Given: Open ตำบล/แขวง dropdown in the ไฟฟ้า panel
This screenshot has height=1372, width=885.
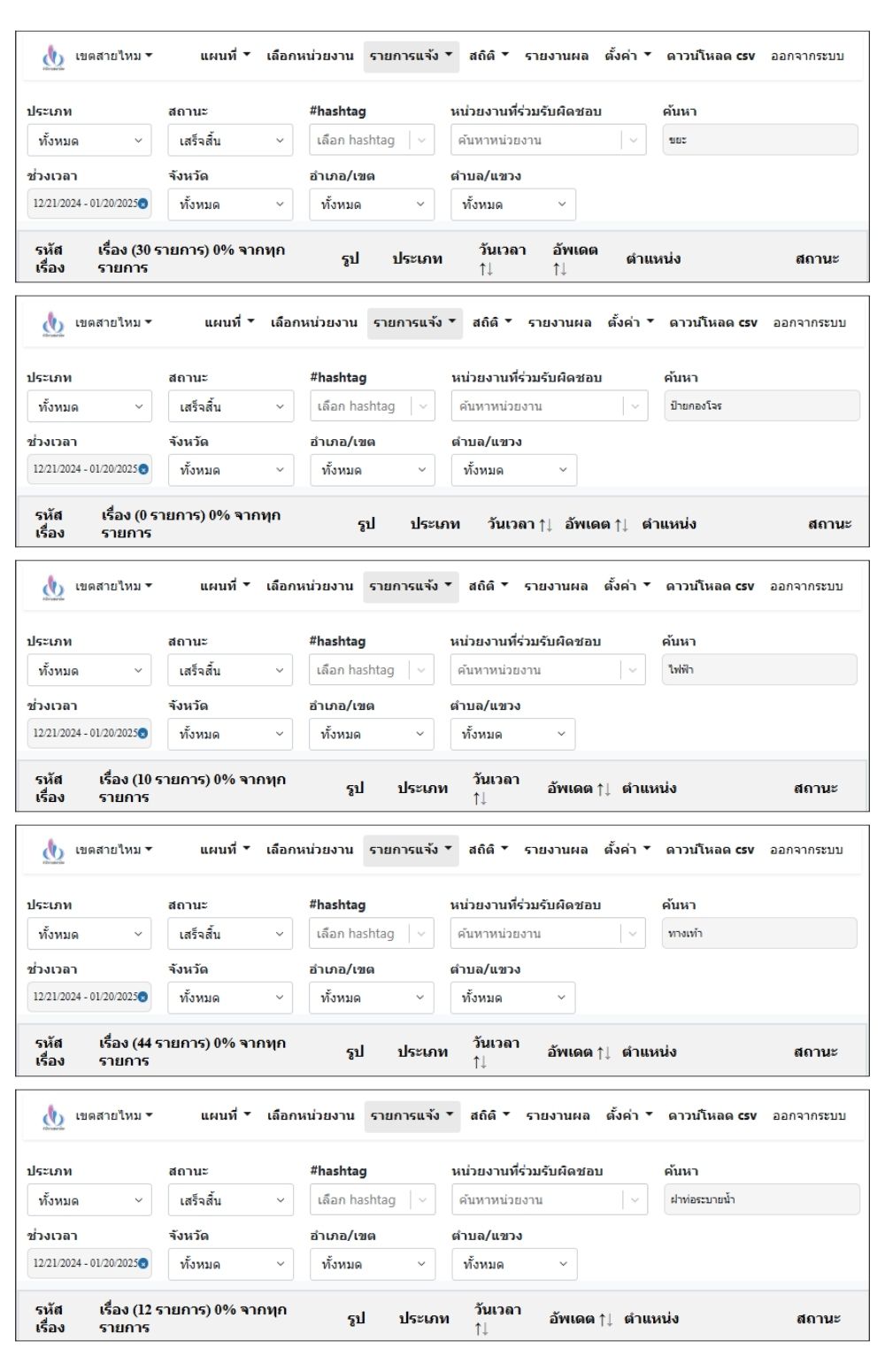Looking at the screenshot, I should [x=512, y=734].
